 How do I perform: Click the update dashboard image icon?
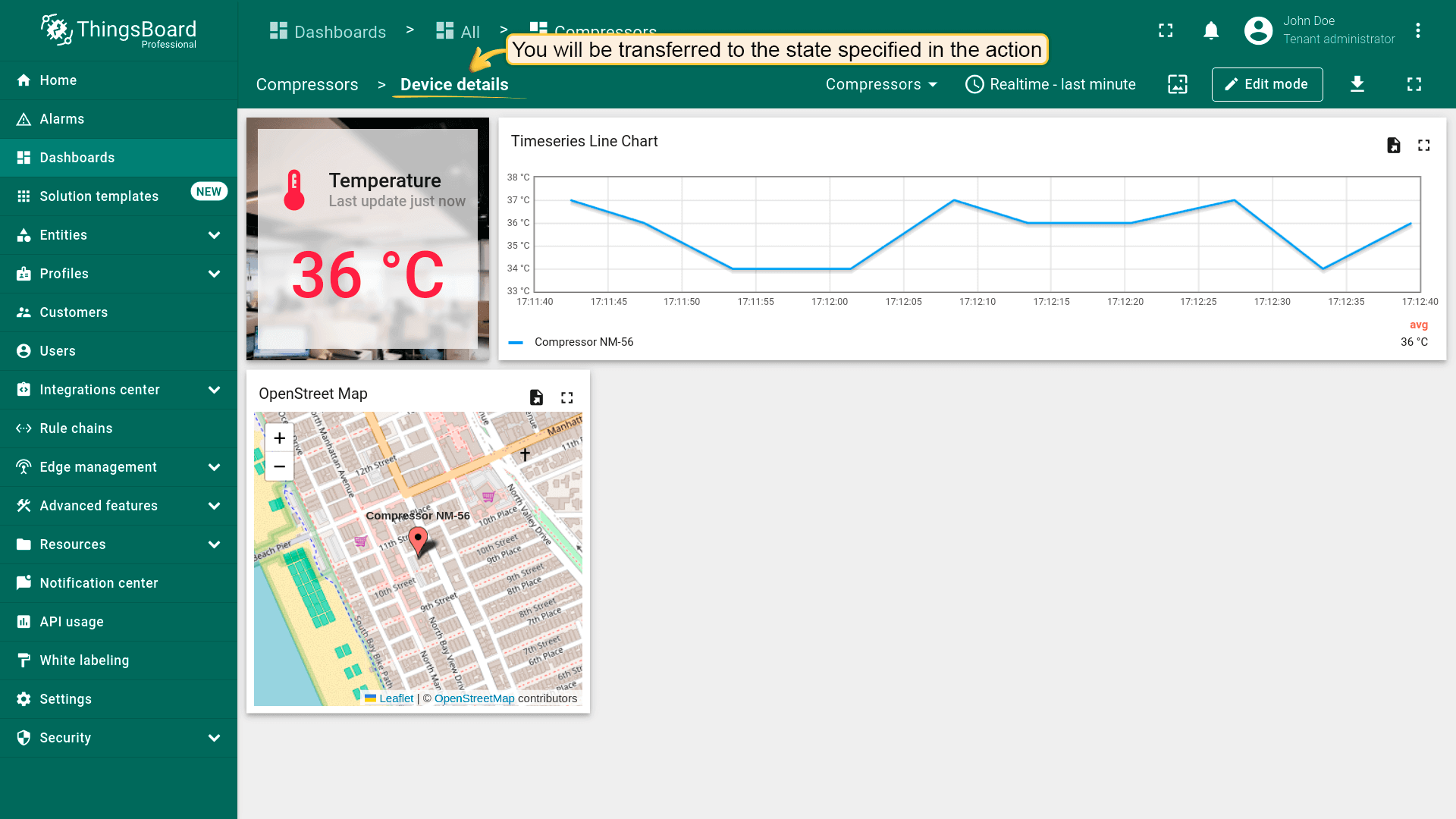[1177, 84]
